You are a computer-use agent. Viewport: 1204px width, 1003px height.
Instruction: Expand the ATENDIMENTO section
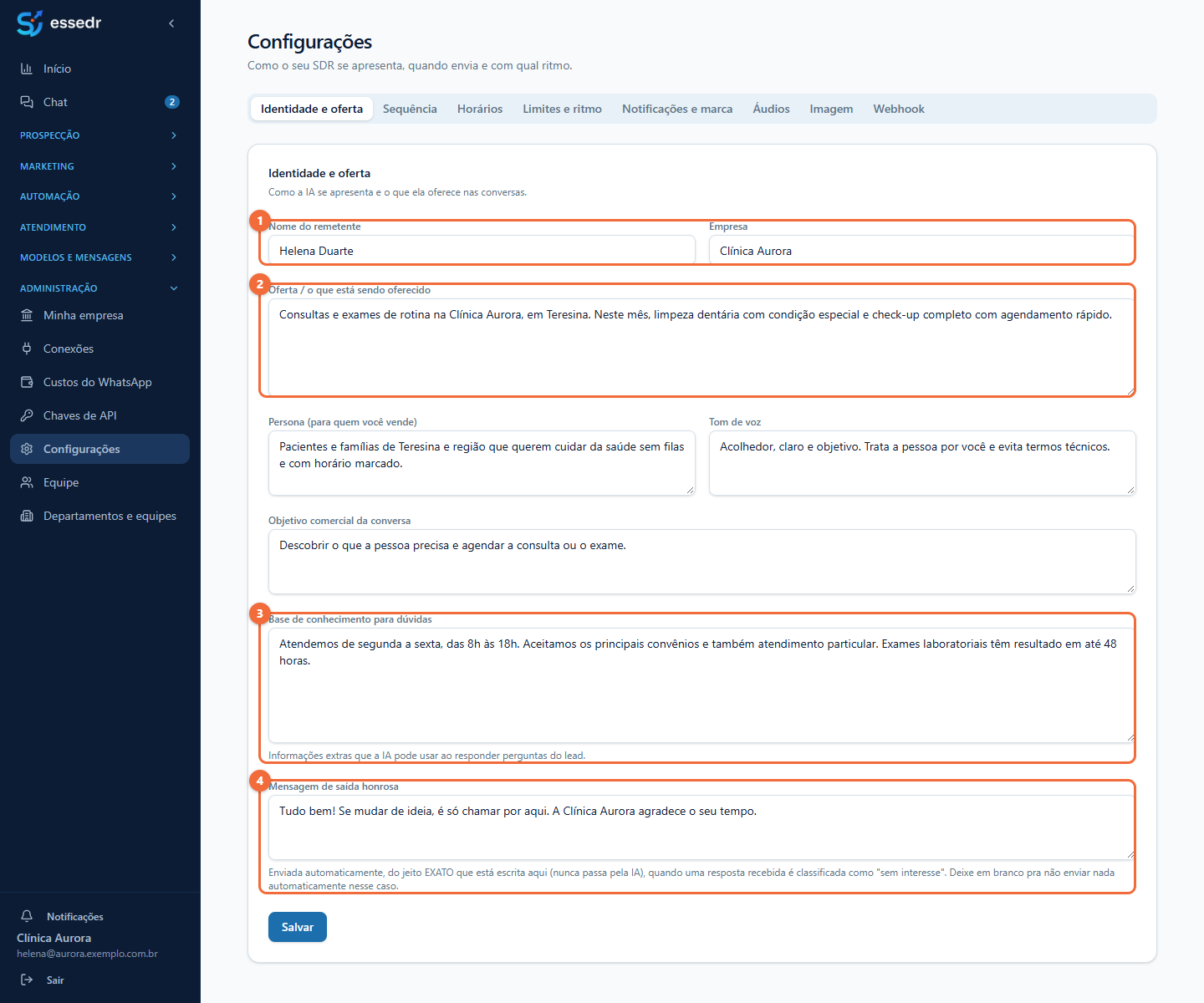(99, 227)
